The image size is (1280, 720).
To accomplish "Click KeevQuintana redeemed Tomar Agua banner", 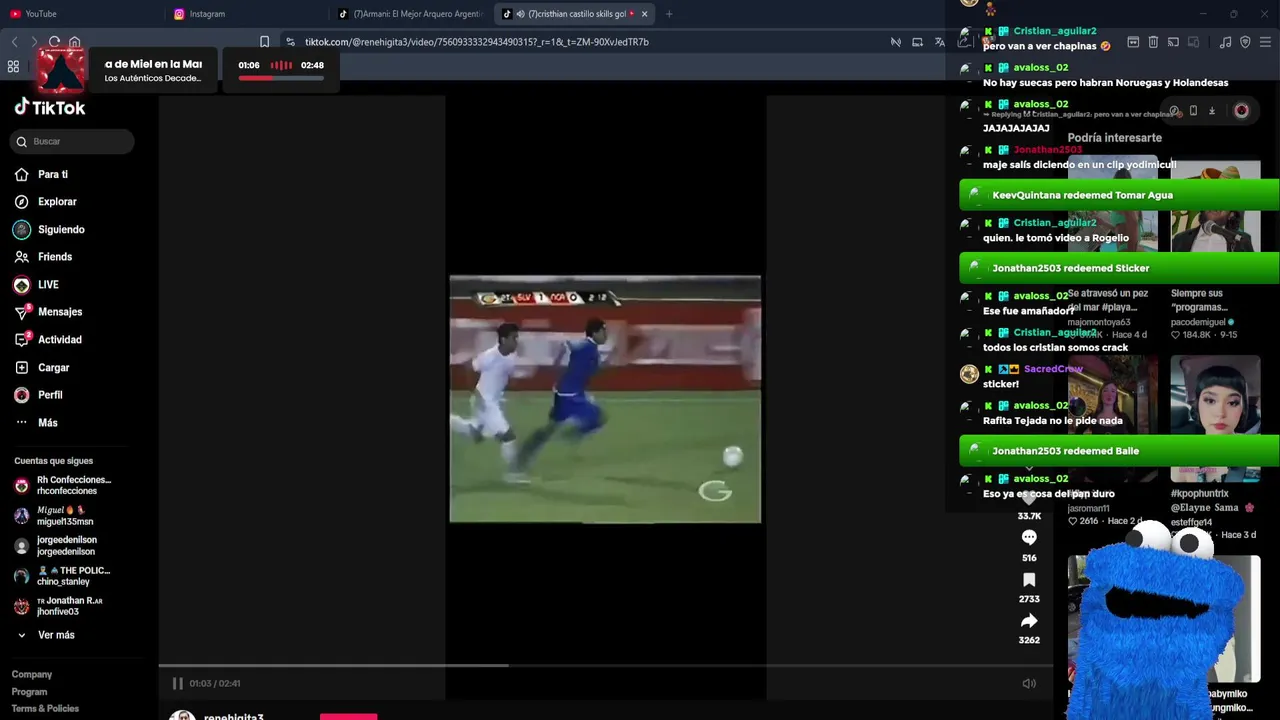I will pyautogui.click(x=1119, y=195).
